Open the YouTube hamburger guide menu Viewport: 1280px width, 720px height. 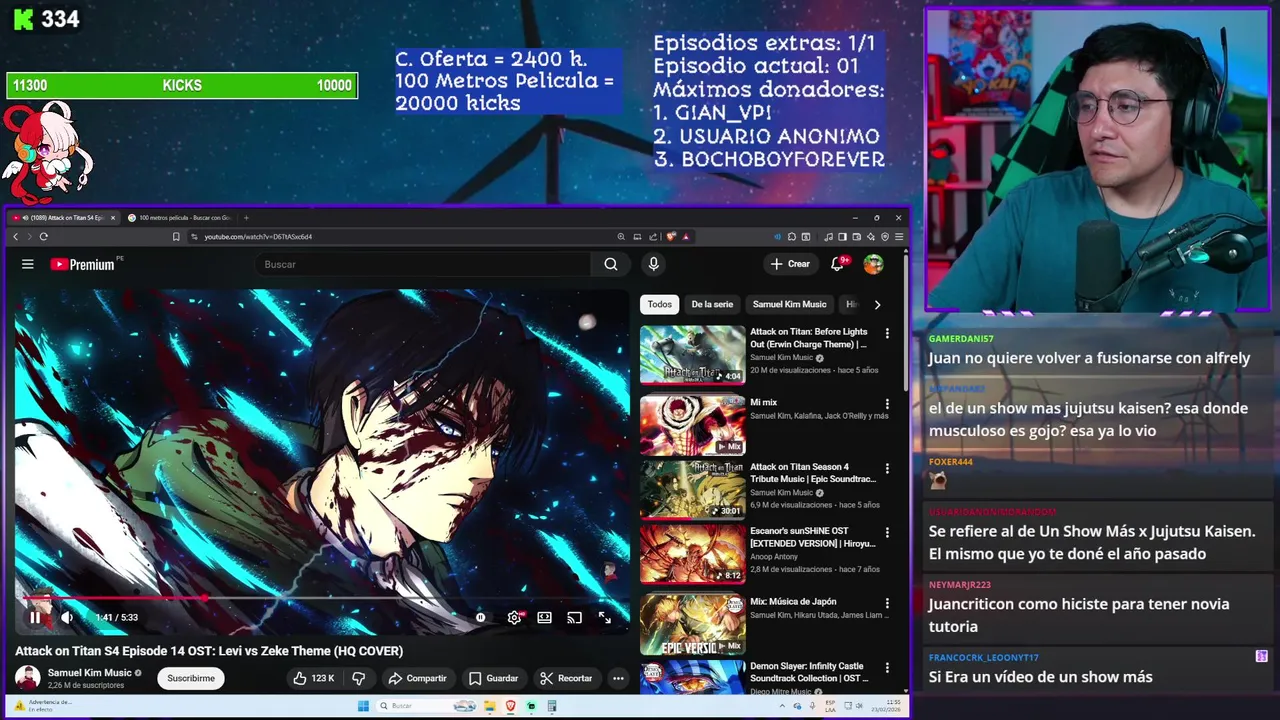point(28,264)
